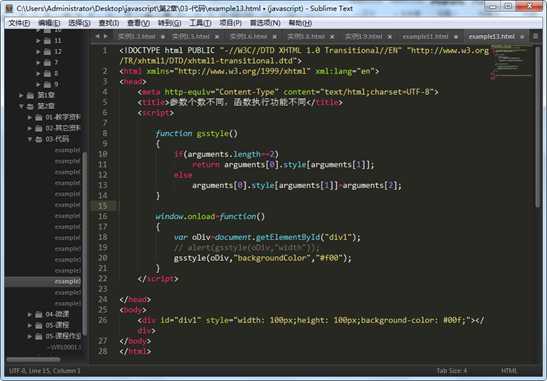Switch to the 实例1.5.html tab

(195, 37)
